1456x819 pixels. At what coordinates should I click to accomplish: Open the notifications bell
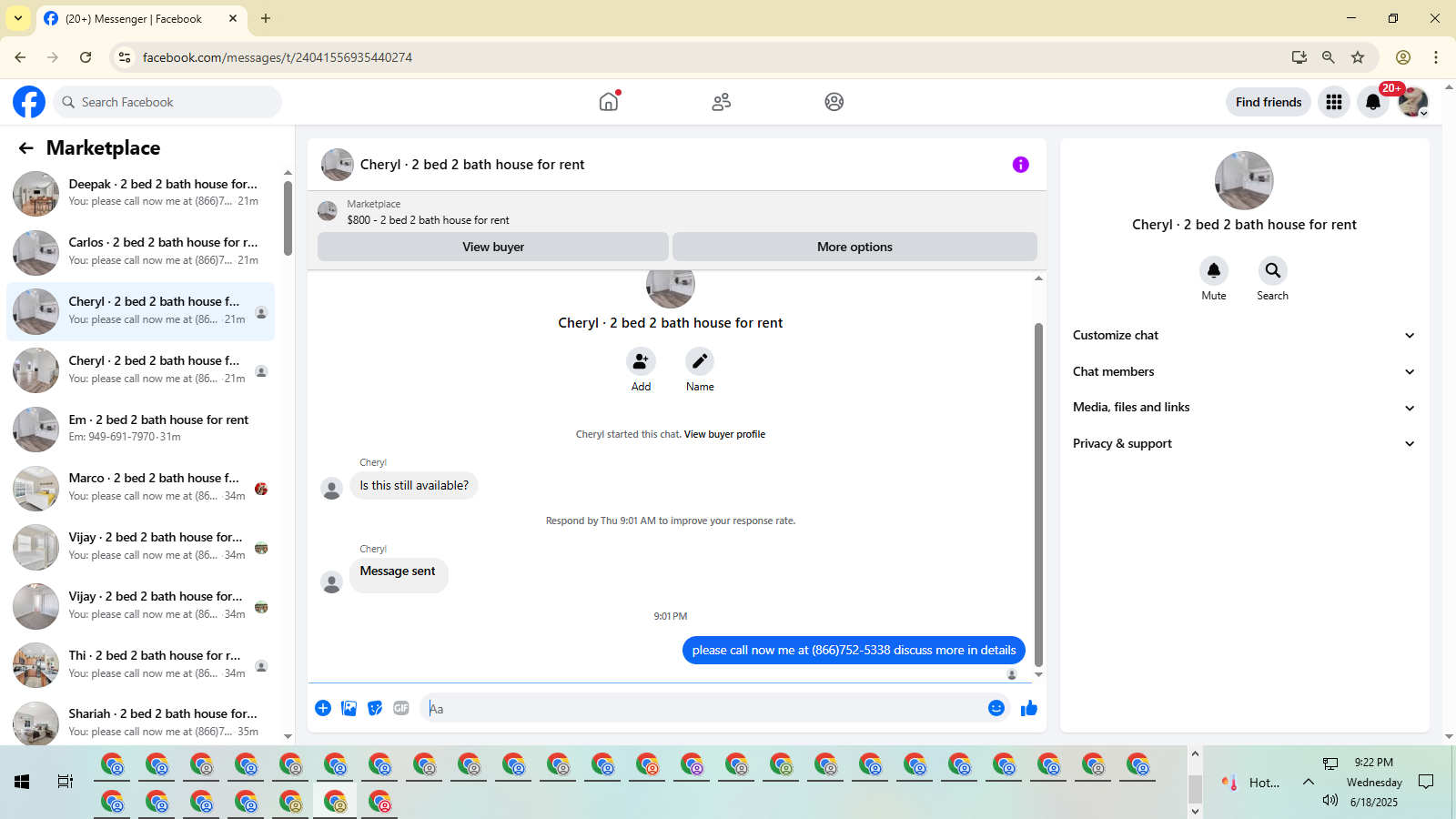coord(1373,102)
